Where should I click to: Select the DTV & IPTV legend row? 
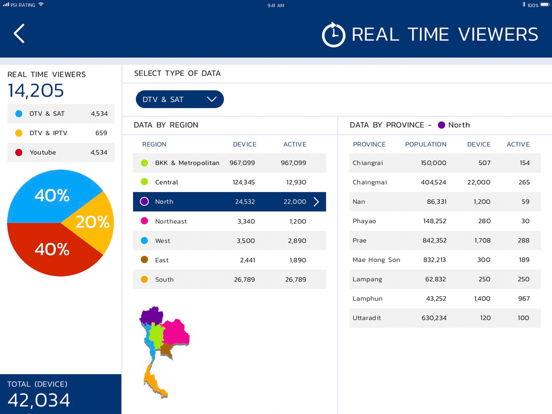tap(61, 133)
